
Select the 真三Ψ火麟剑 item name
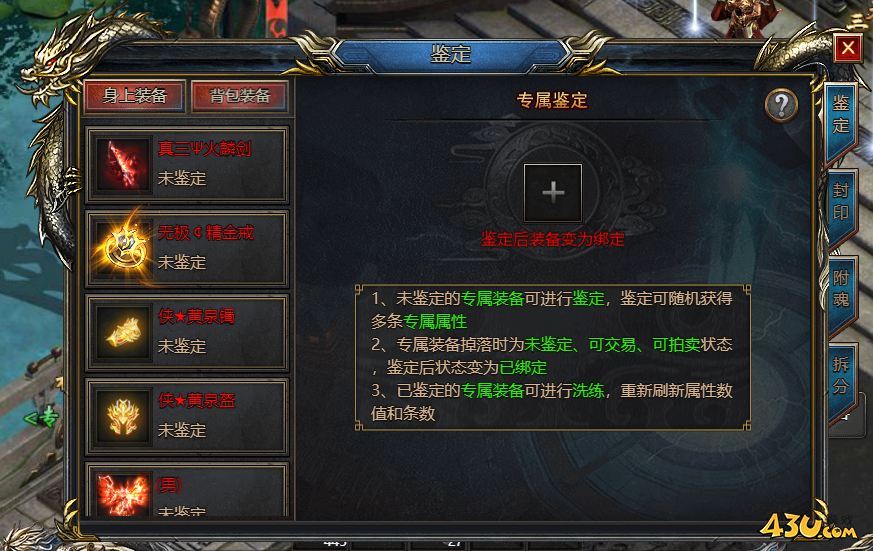click(204, 149)
